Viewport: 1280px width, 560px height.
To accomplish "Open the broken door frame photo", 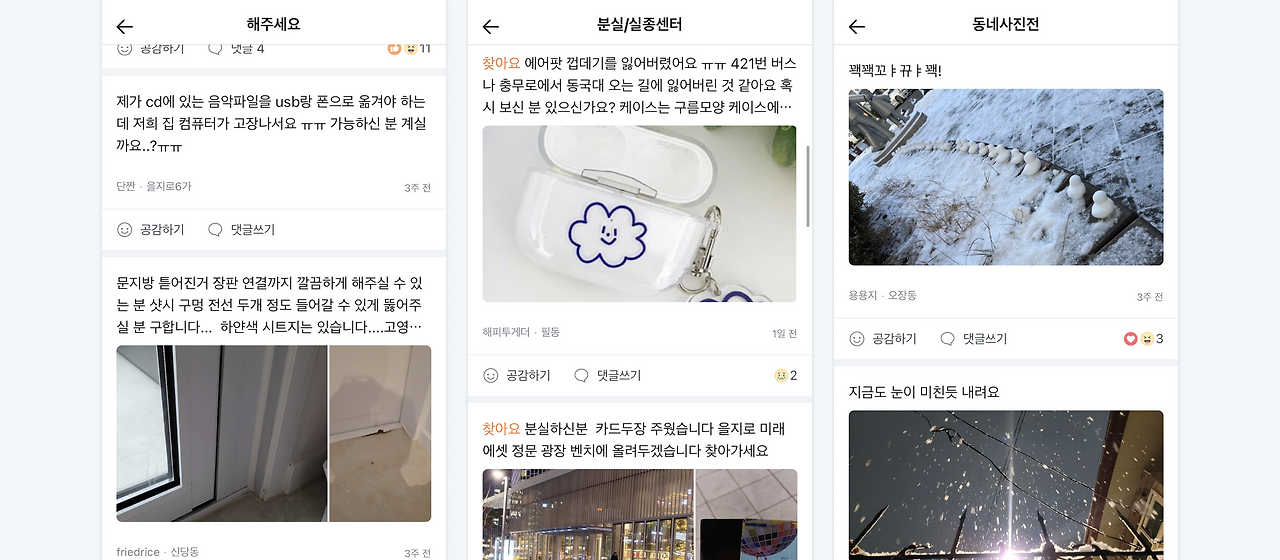I will (x=221, y=433).
